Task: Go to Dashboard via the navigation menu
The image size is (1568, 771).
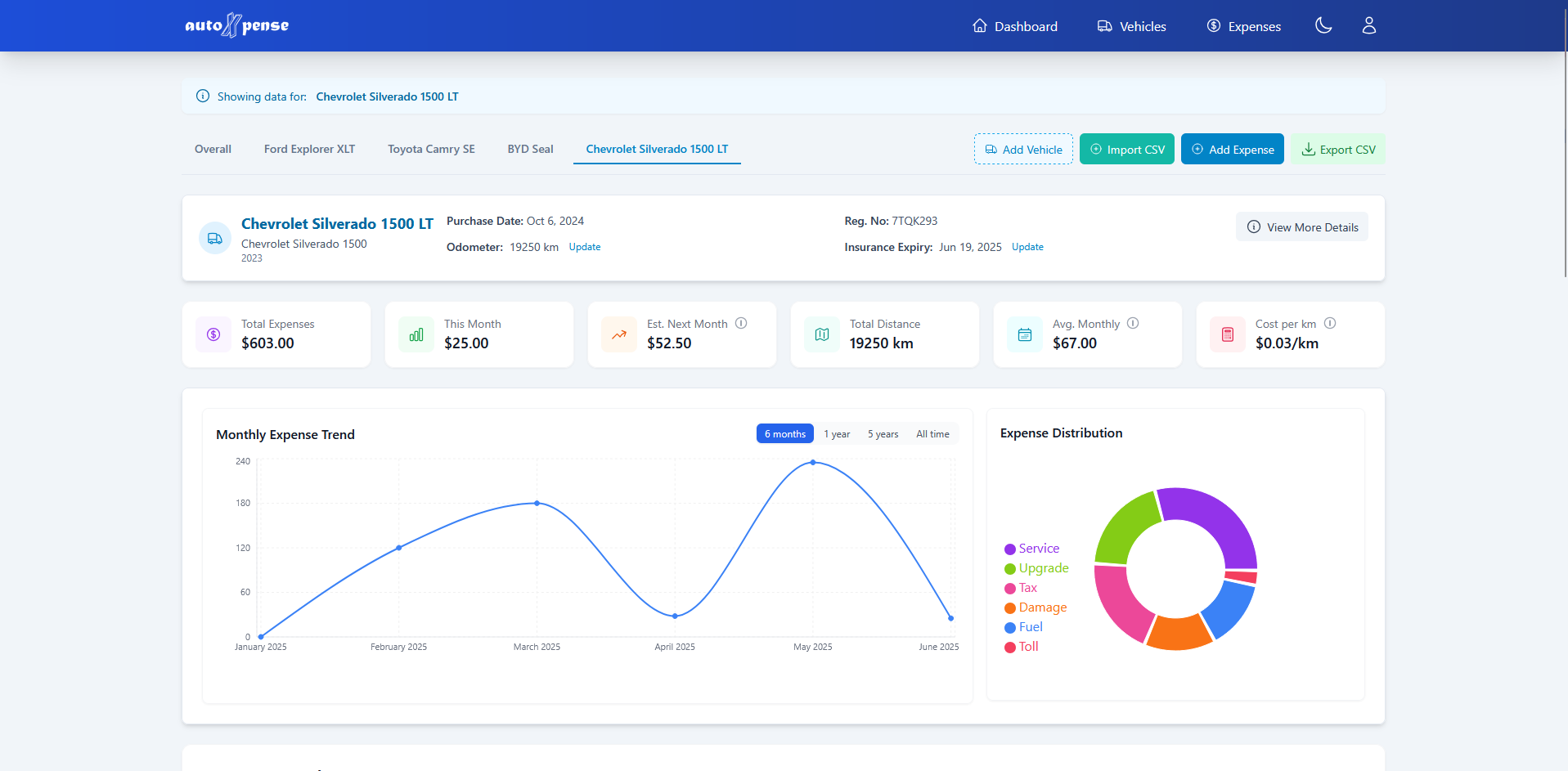Action: pos(1014,25)
